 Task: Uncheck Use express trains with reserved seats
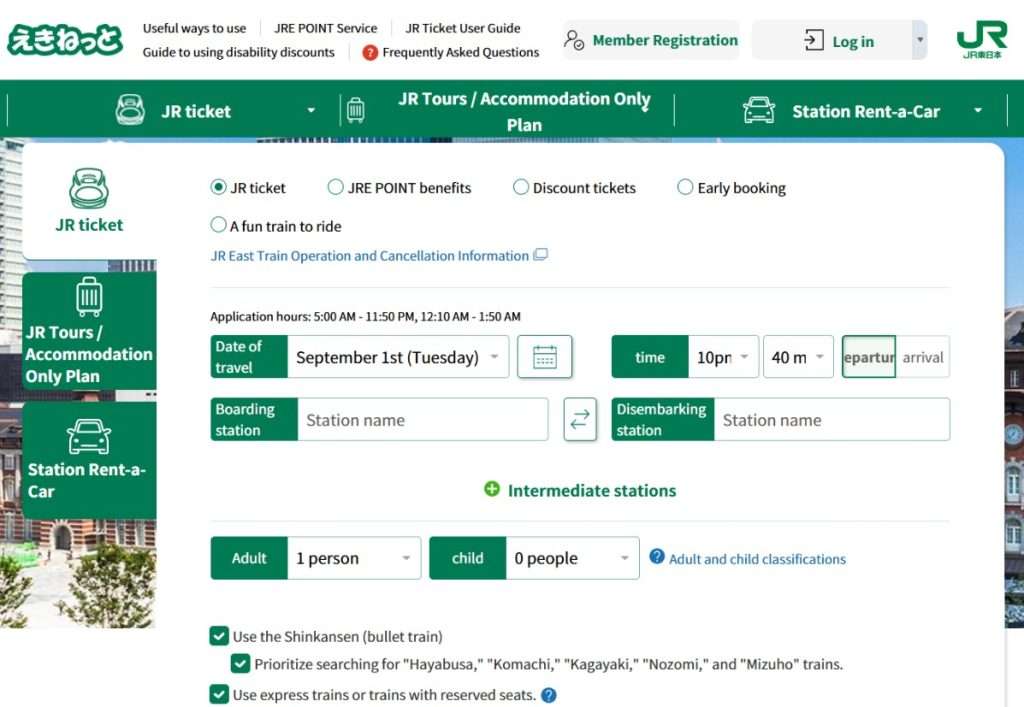[x=219, y=694]
